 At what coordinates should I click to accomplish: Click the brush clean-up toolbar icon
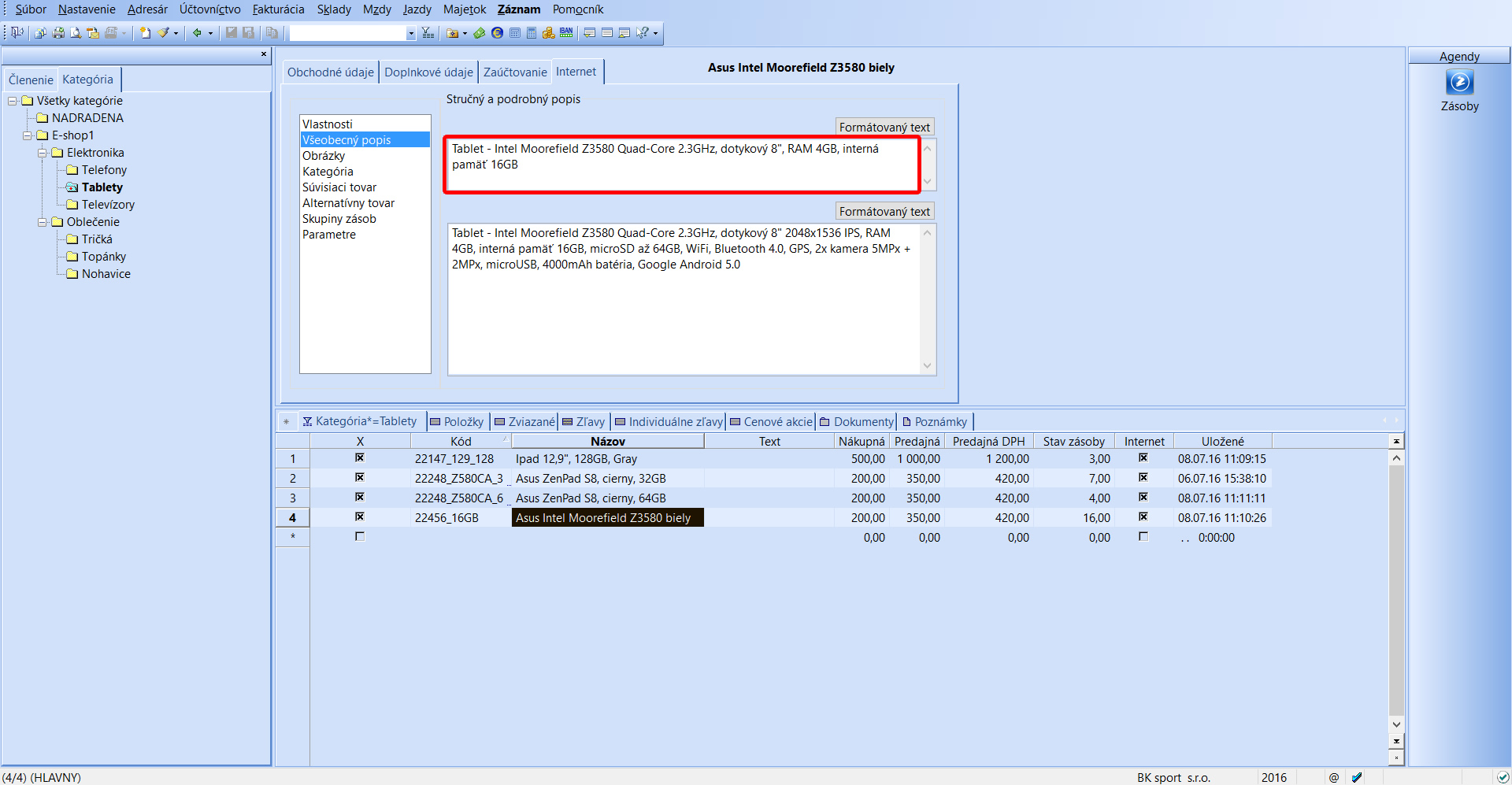(x=164, y=32)
